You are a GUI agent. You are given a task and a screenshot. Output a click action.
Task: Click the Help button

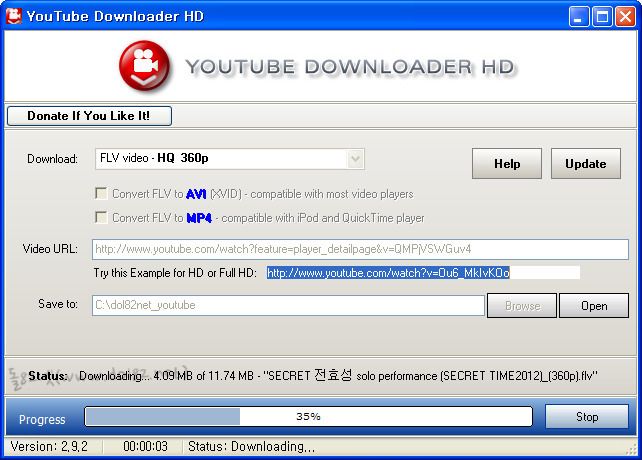tap(507, 163)
